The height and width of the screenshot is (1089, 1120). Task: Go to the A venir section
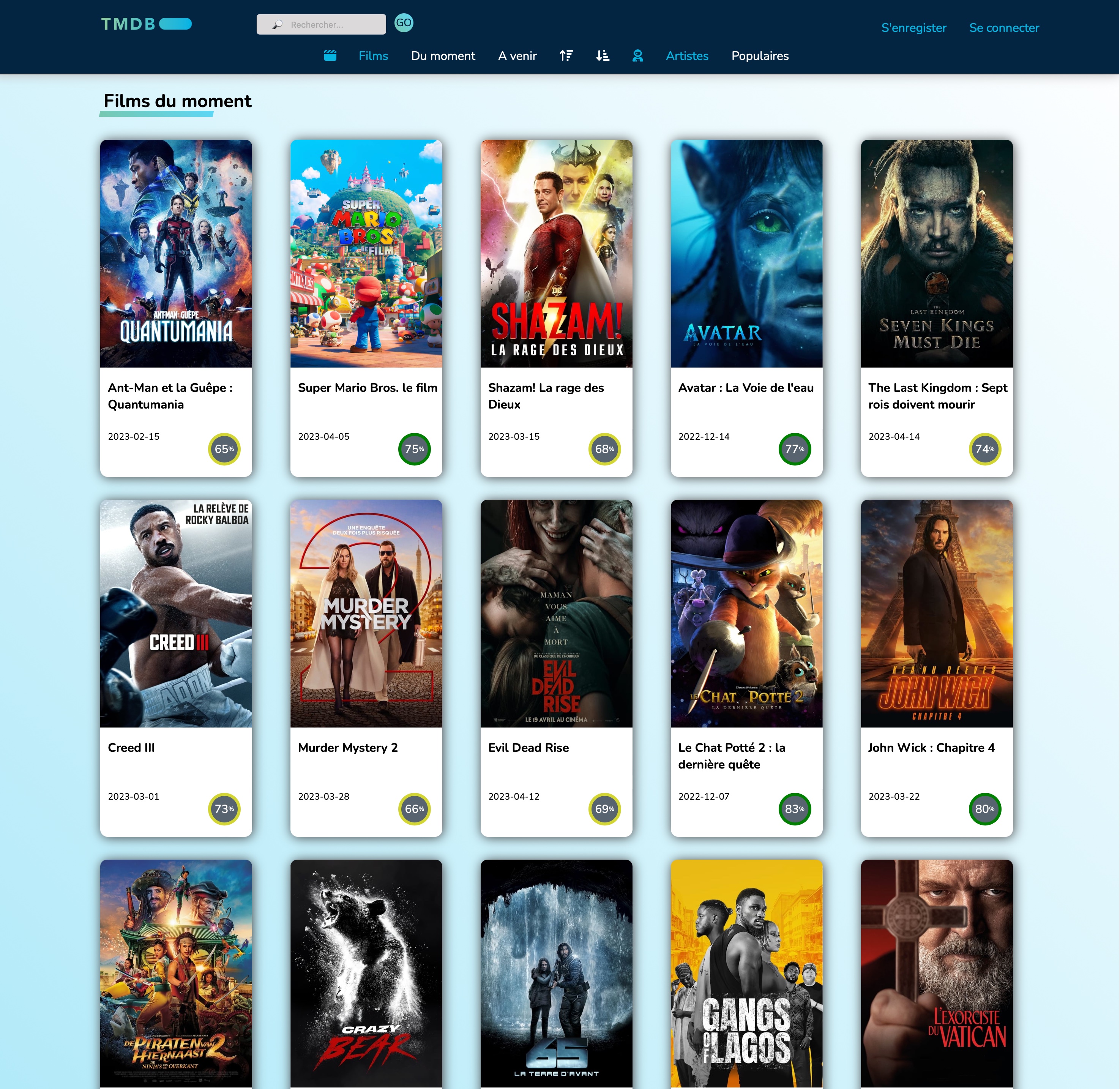pos(517,56)
